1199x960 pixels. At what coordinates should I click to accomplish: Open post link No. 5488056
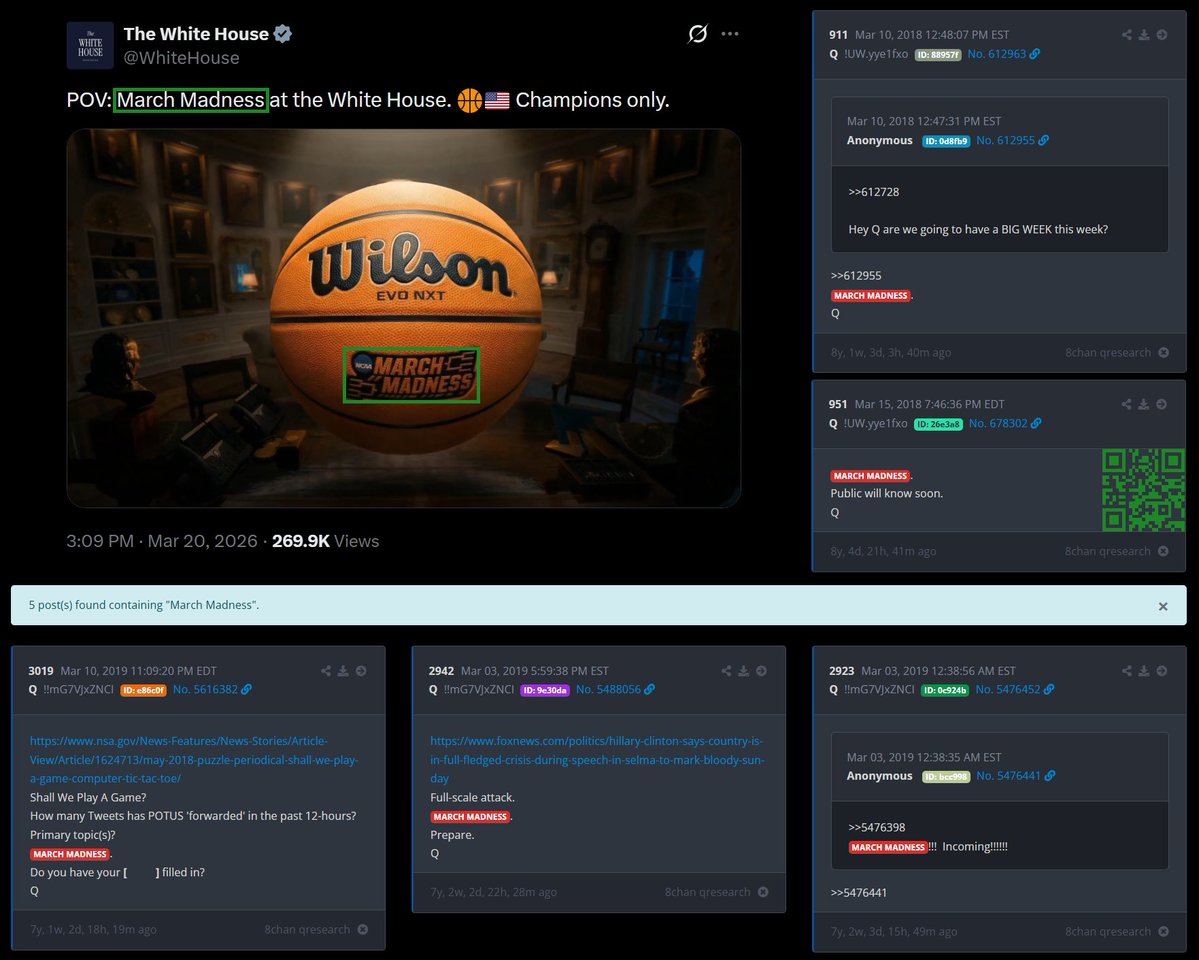point(608,689)
